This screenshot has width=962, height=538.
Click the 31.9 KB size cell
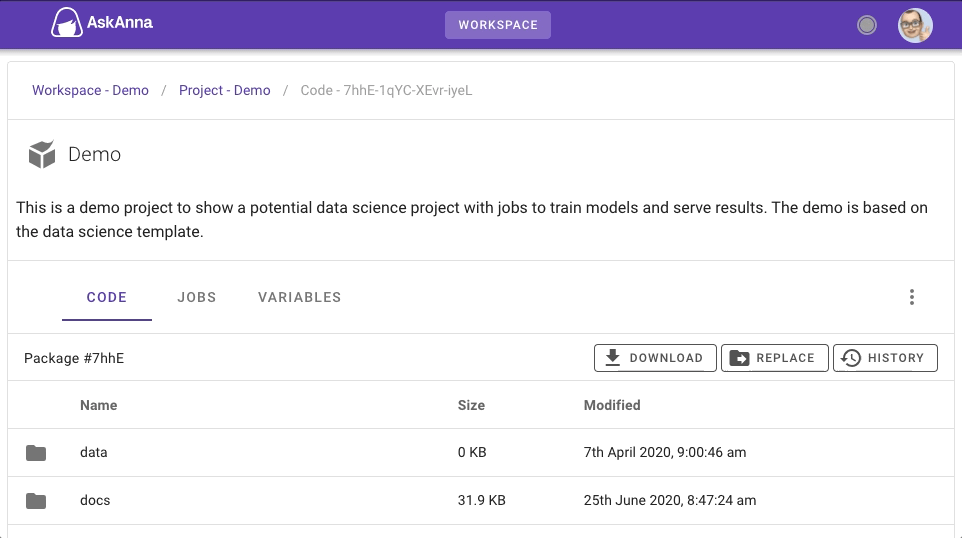(x=482, y=500)
